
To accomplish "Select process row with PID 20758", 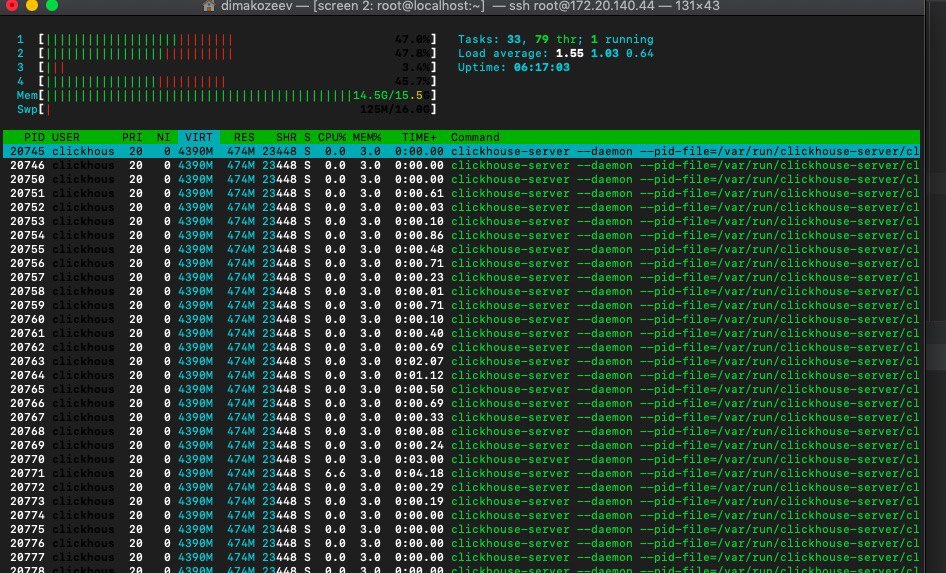I will tap(462, 291).
